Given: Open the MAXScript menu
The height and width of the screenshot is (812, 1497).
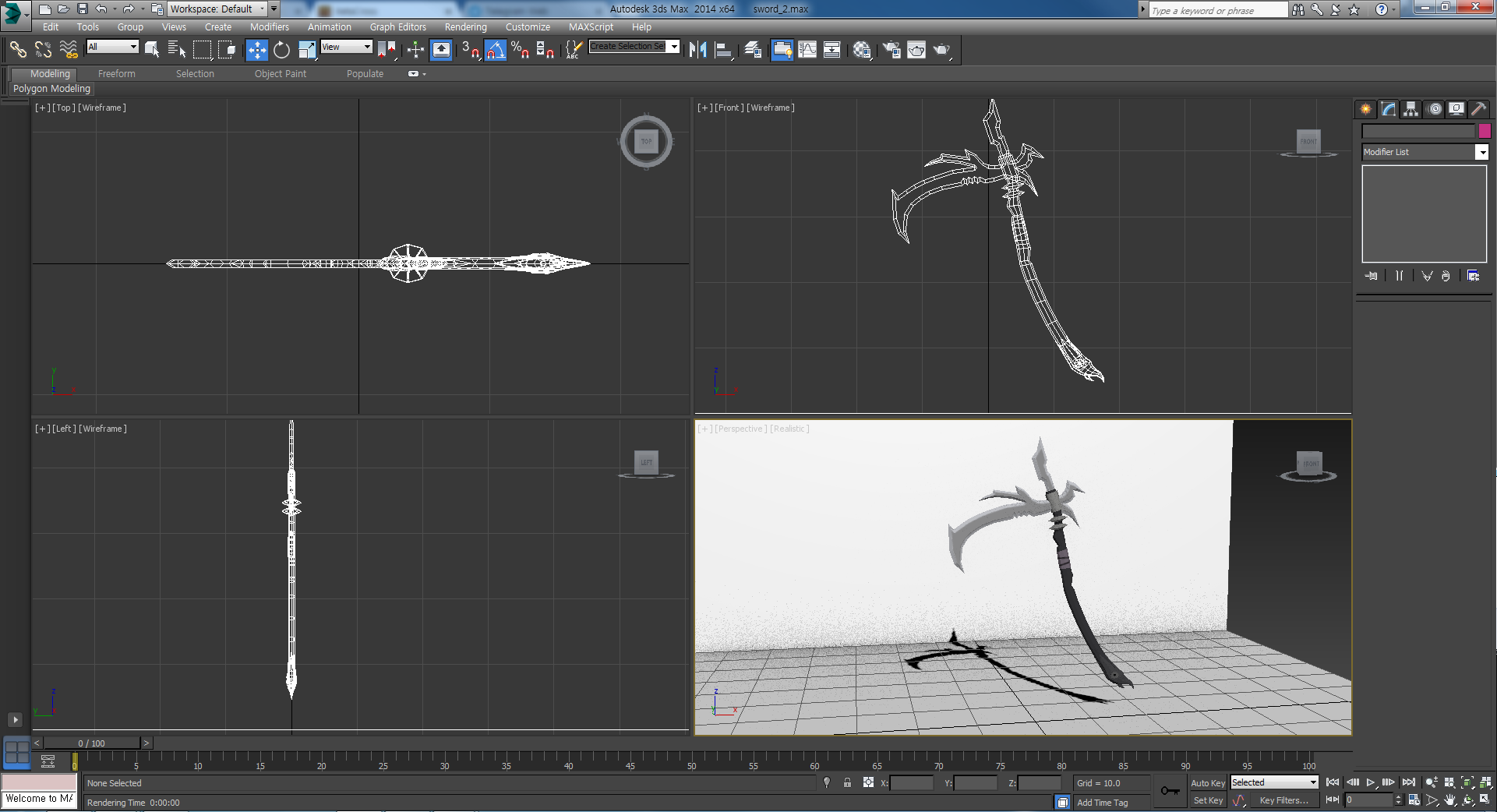Looking at the screenshot, I should [591, 26].
